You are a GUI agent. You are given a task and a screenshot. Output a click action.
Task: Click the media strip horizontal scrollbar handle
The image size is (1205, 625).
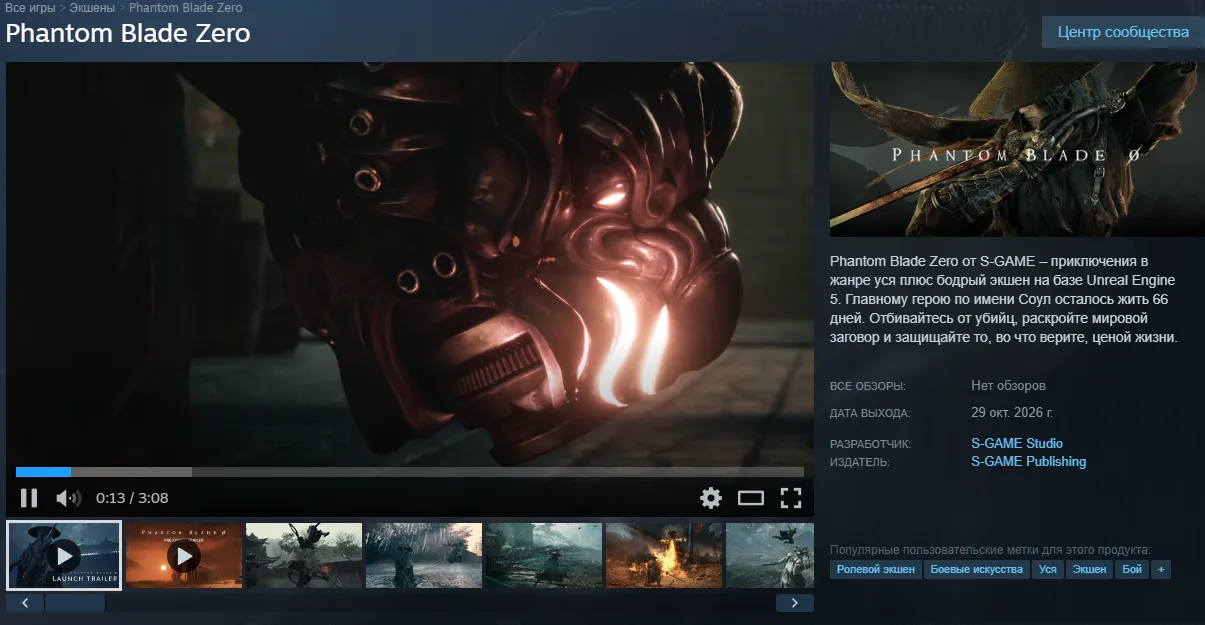tap(75, 603)
